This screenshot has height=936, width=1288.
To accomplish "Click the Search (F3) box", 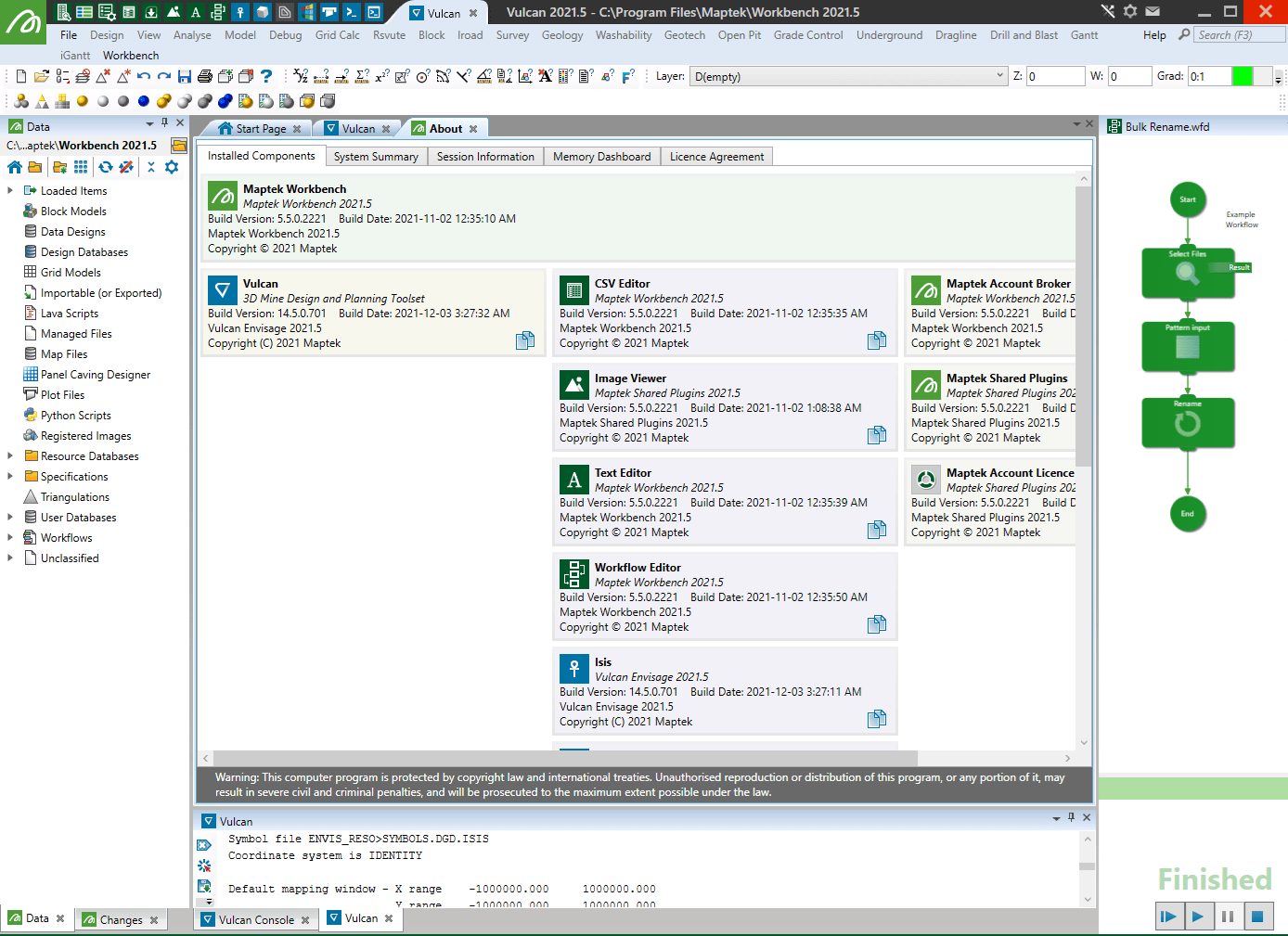I will [x=1240, y=34].
